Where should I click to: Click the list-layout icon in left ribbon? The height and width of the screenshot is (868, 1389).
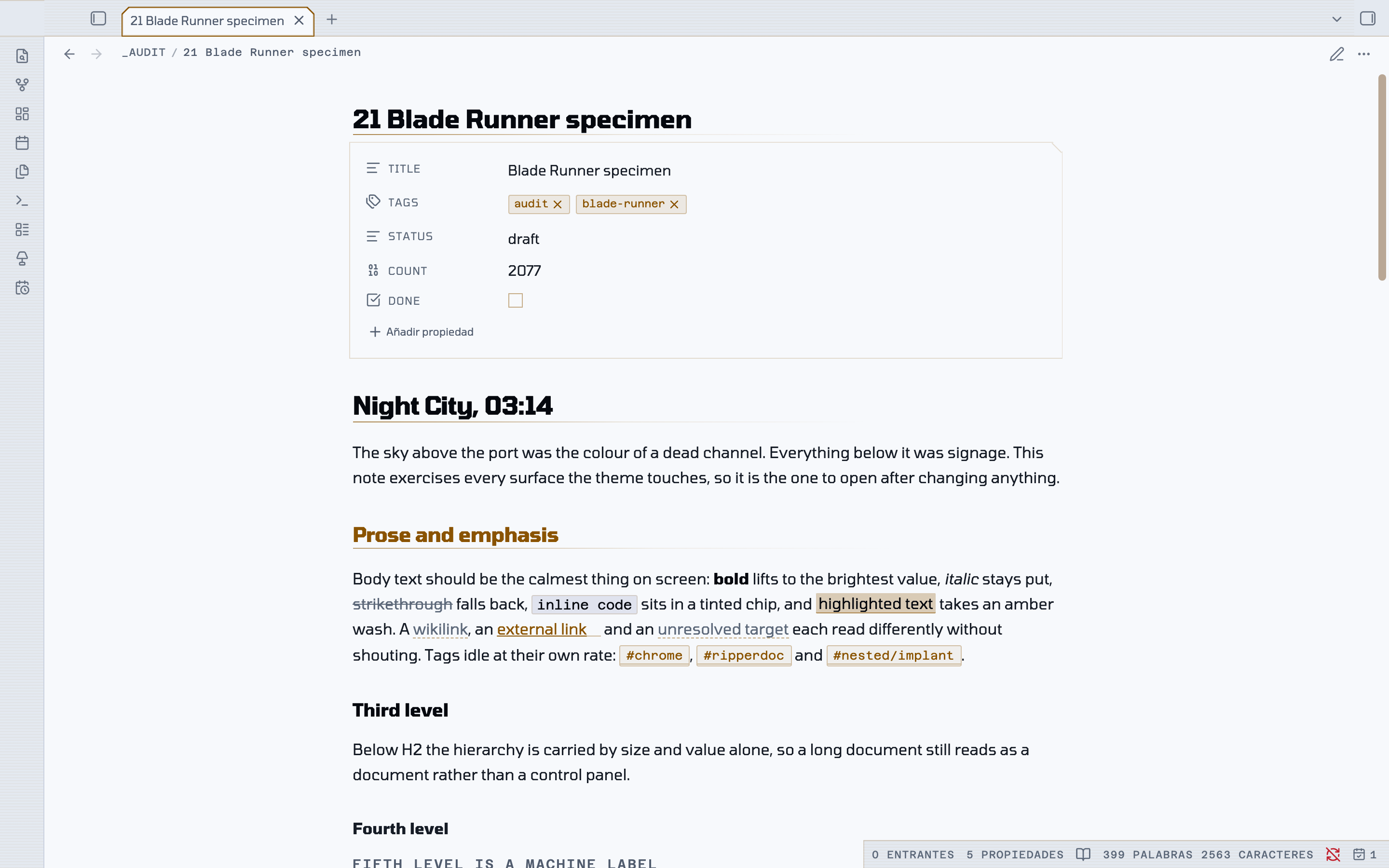click(x=22, y=230)
